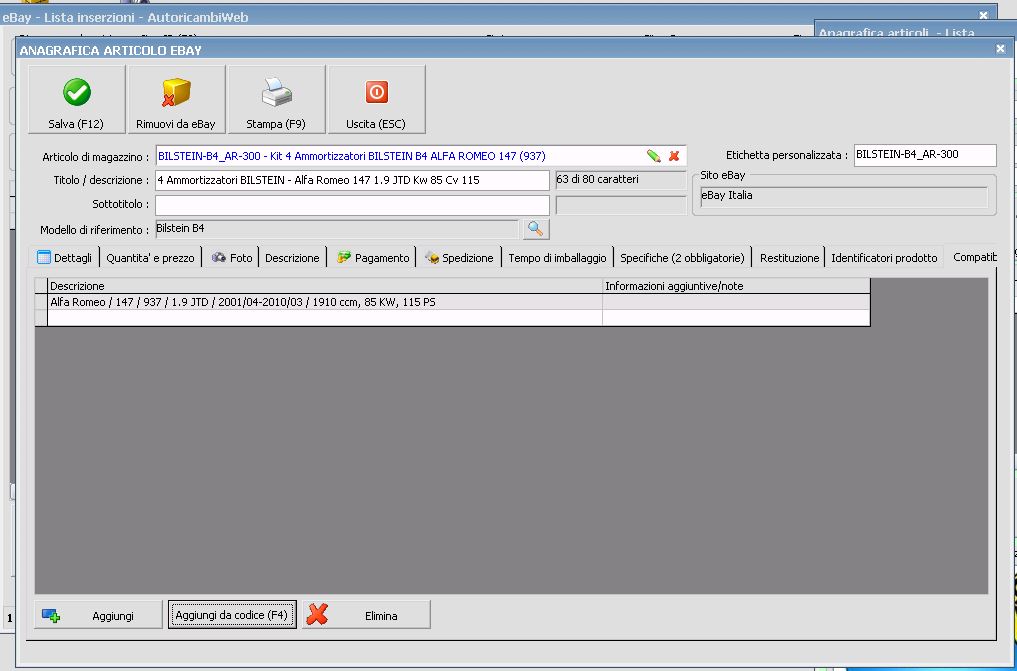This screenshot has height=671, width=1017.
Task: Click the Salva (F12) green checkmark button
Action: [x=77, y=99]
